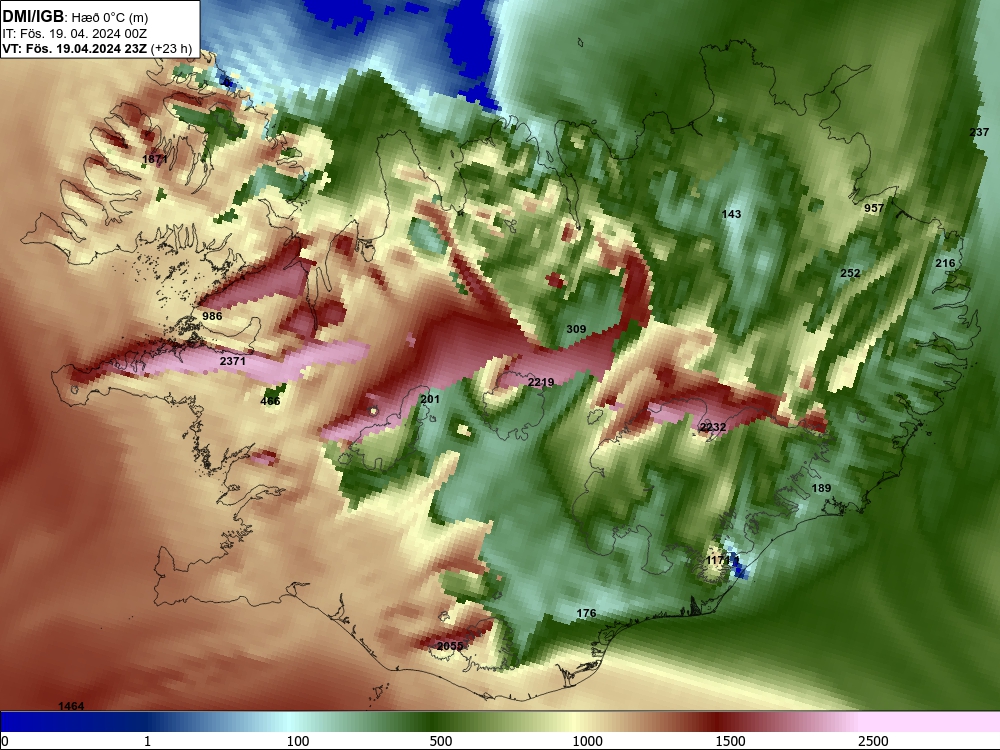Click the map value 1464 in the bottom-left corner

click(71, 705)
